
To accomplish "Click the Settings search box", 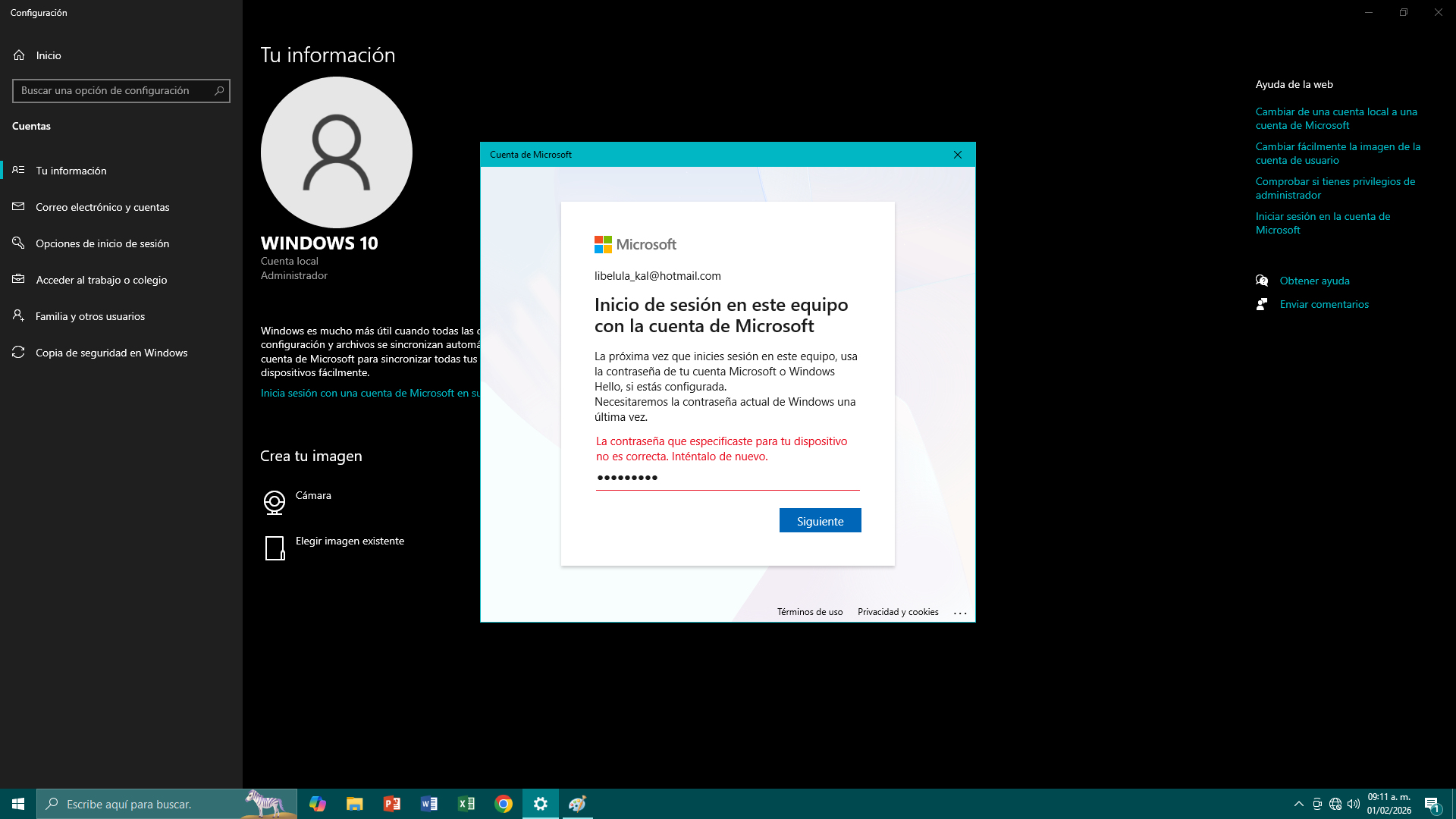I will pyautogui.click(x=121, y=91).
